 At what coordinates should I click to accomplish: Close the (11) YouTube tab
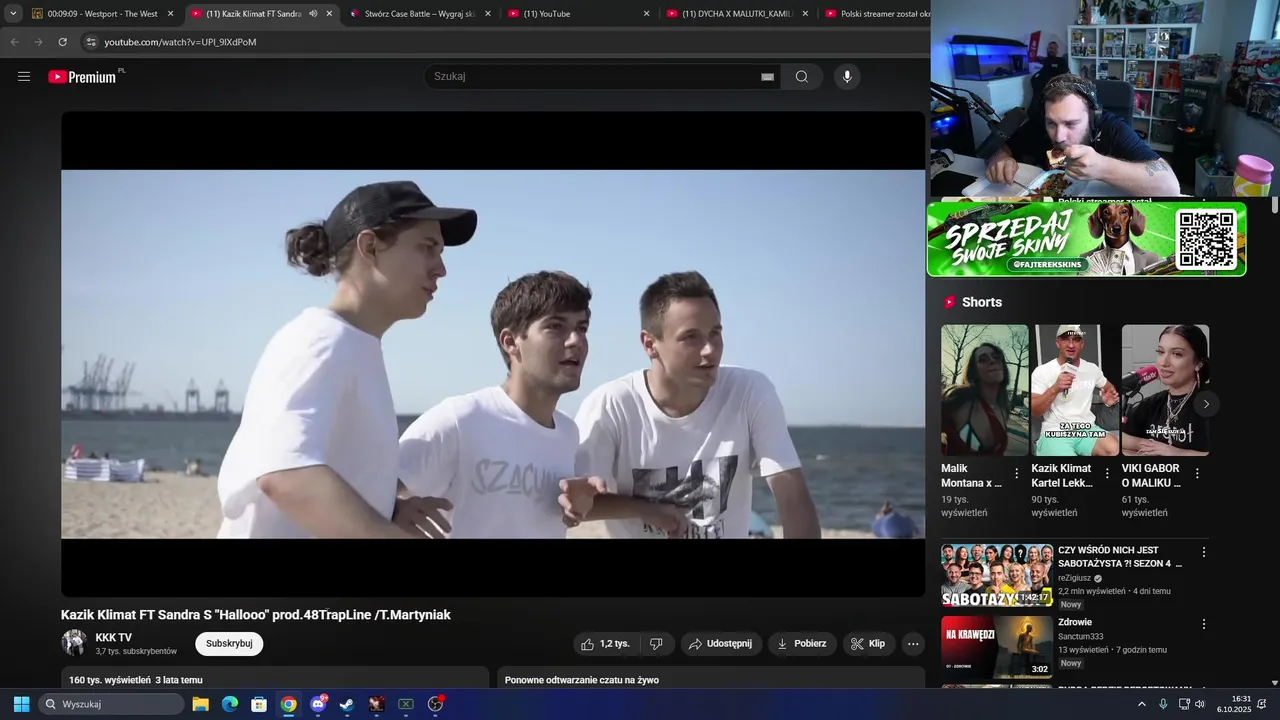click(646, 14)
